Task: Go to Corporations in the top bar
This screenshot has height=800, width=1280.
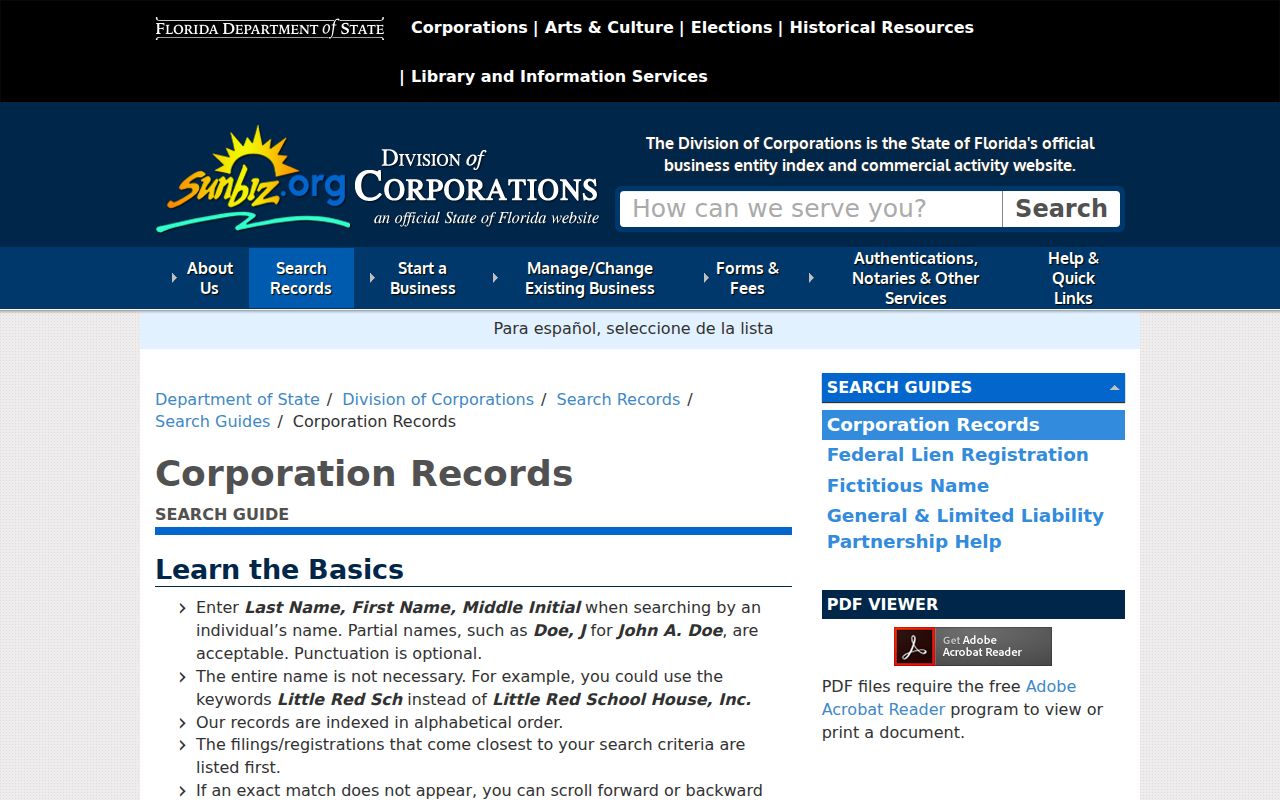Action: pos(469,27)
